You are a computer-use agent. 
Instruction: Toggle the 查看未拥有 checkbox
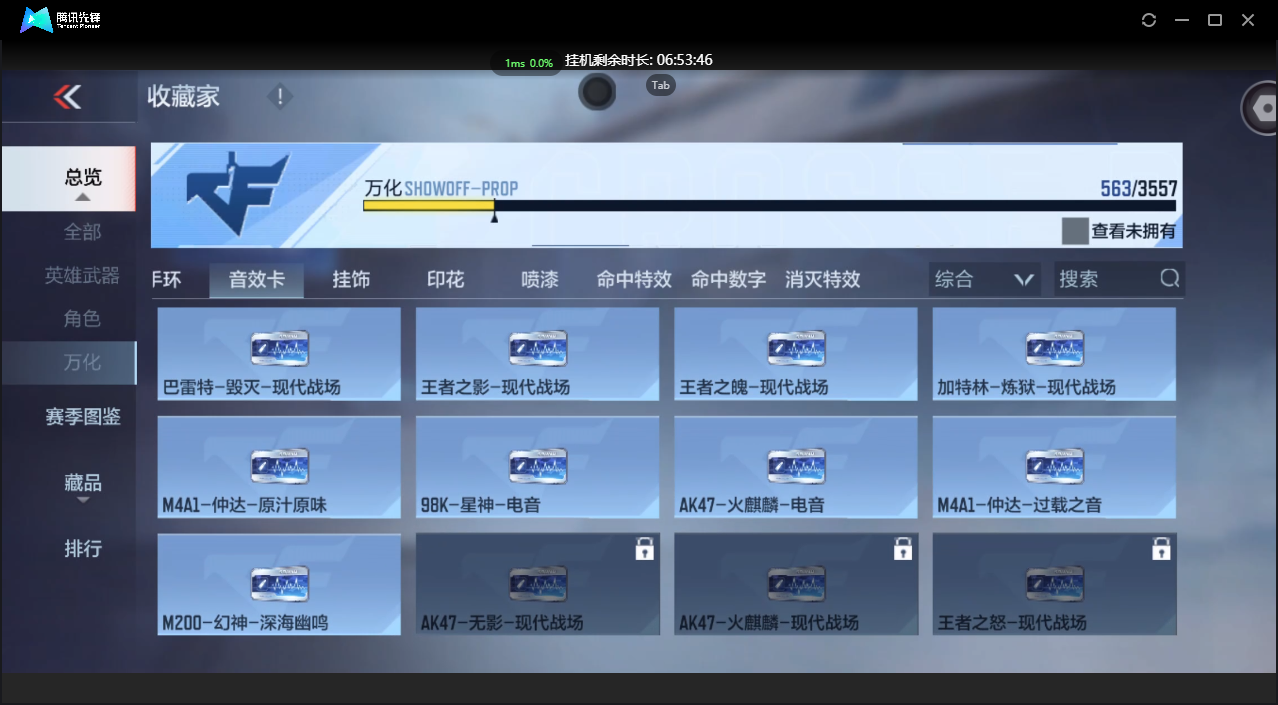[x=1075, y=231]
